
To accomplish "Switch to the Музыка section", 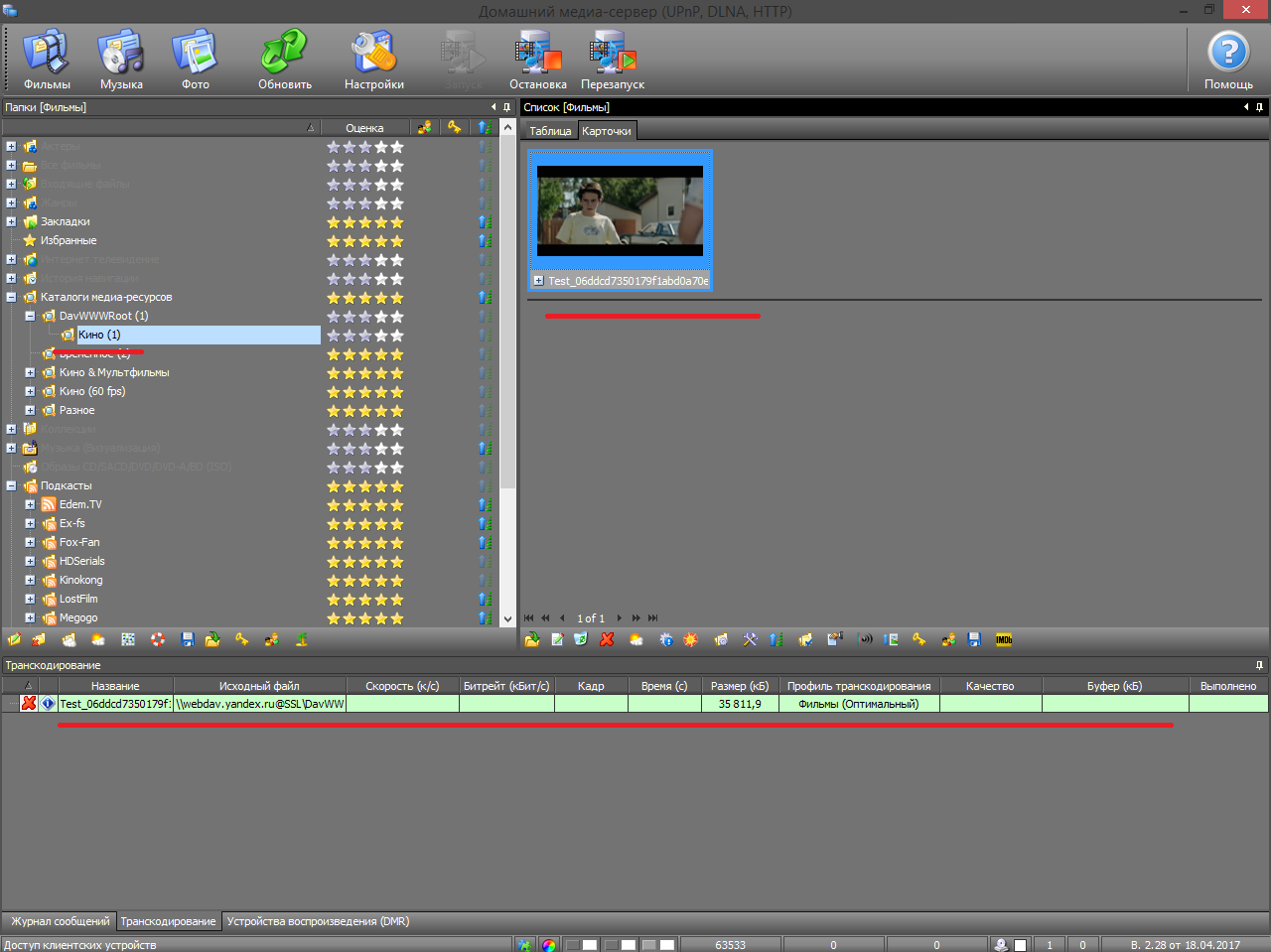I will click(121, 60).
